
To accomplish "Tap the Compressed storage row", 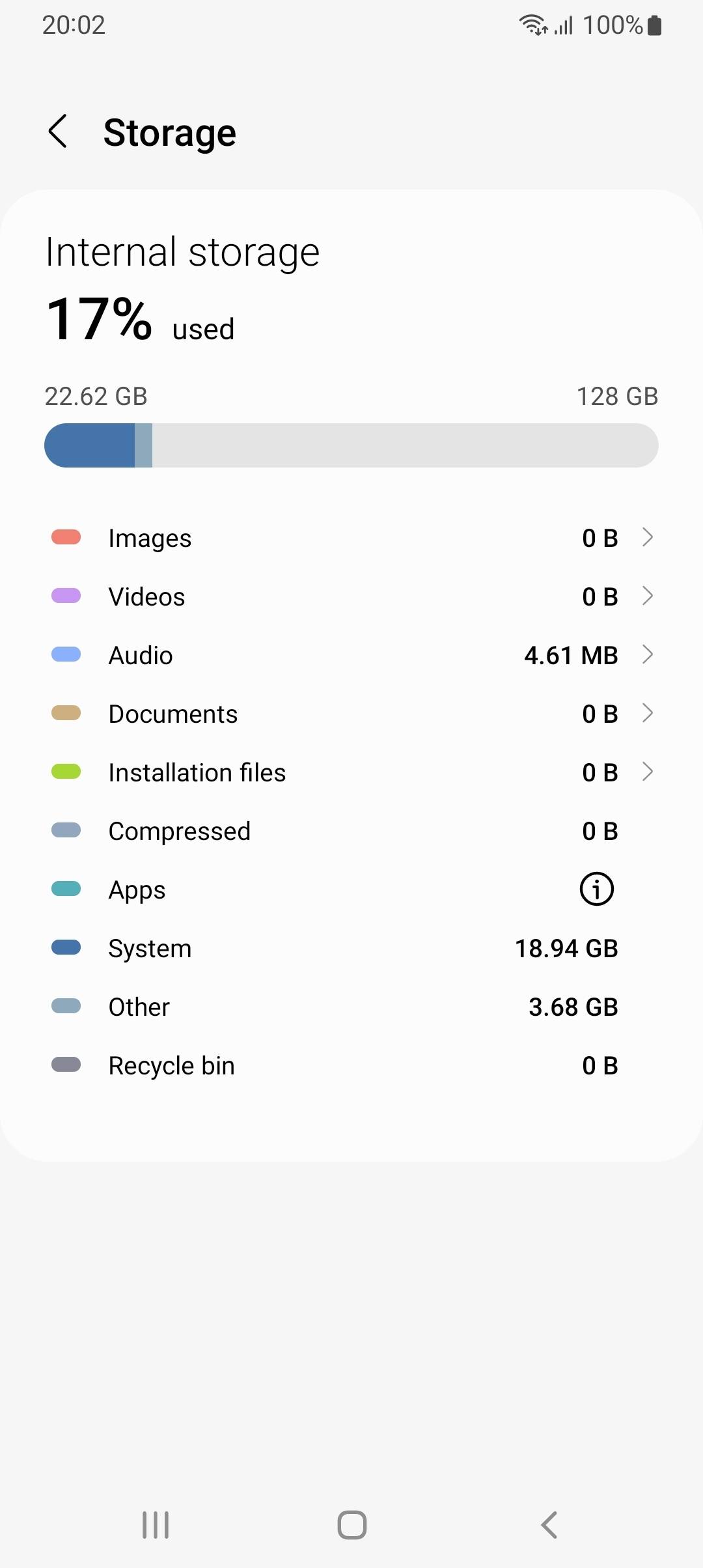I will point(351,831).
